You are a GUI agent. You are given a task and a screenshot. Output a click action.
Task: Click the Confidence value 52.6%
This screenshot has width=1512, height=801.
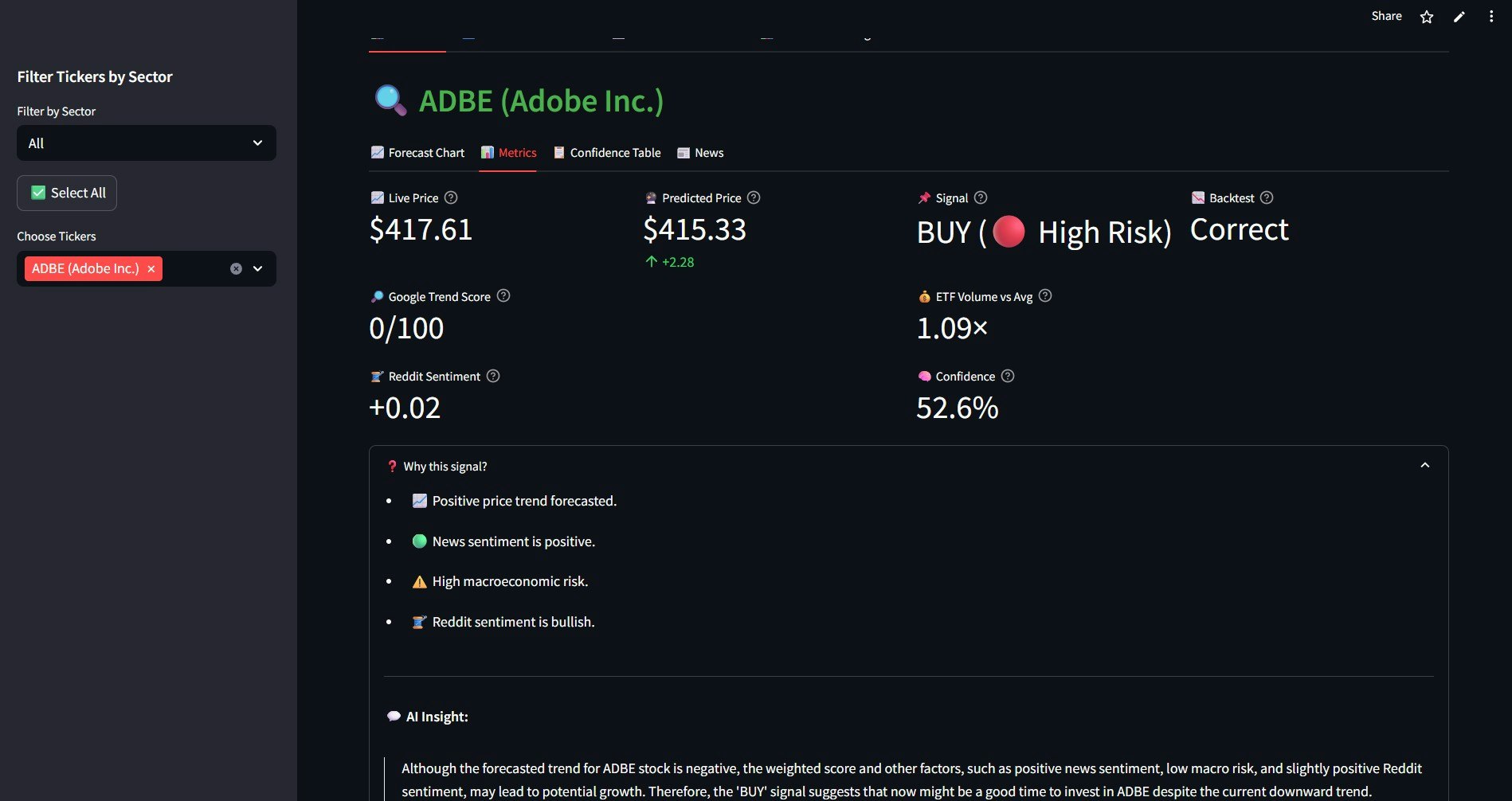(x=957, y=408)
